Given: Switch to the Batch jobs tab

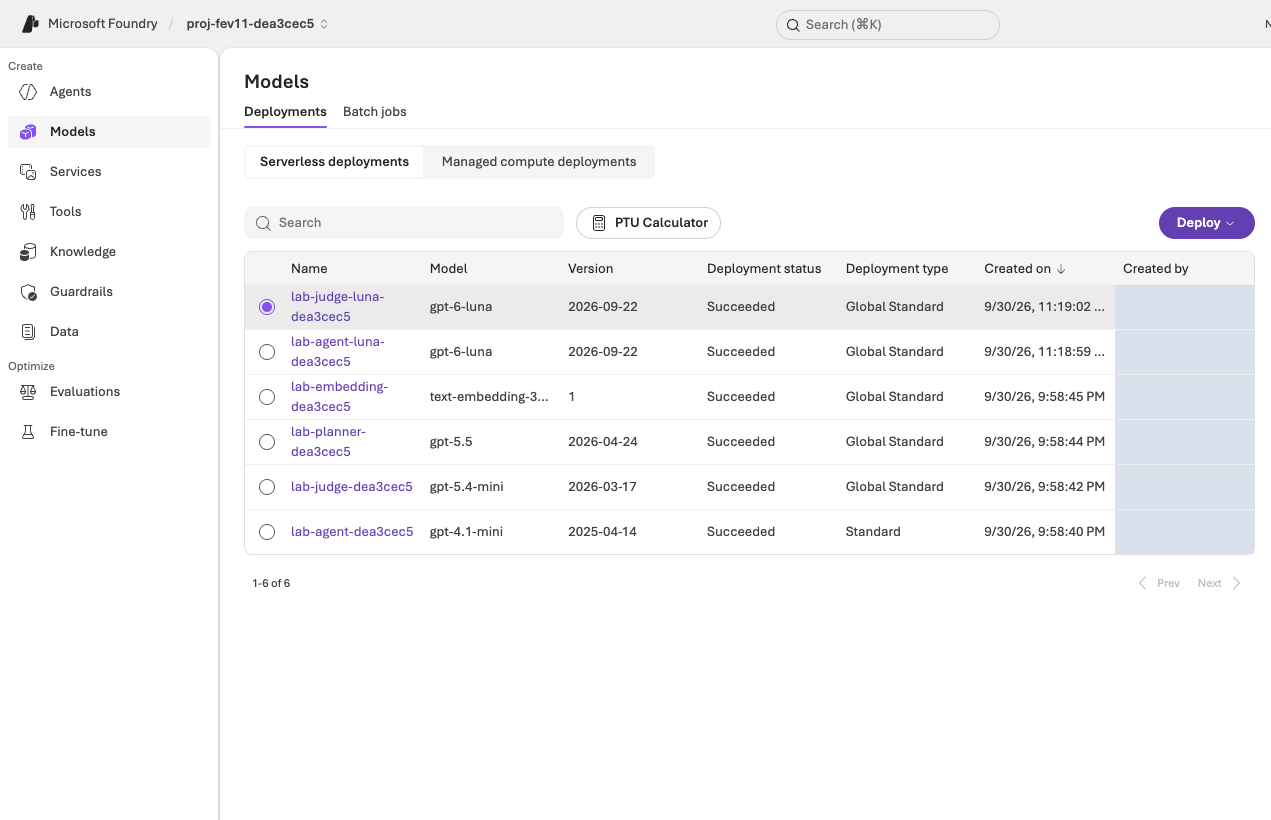Looking at the screenshot, I should pos(375,111).
